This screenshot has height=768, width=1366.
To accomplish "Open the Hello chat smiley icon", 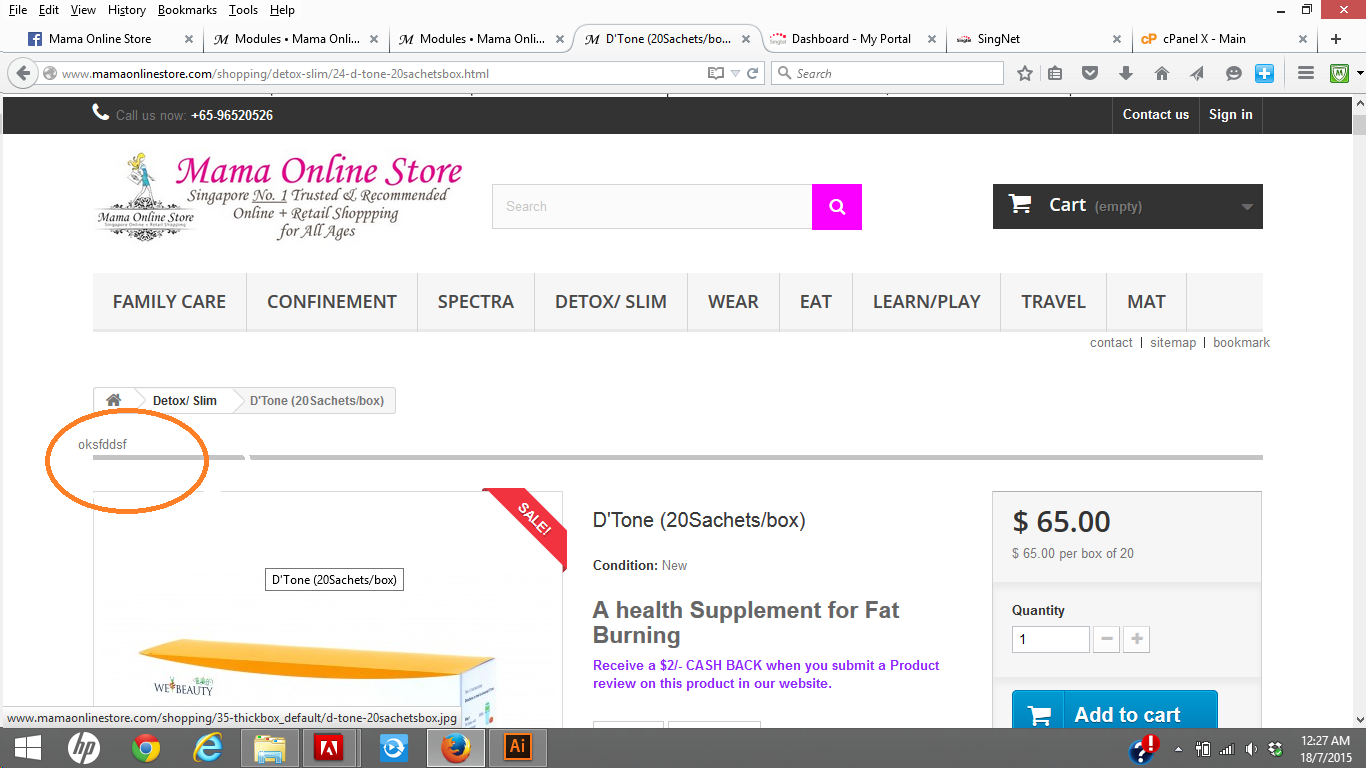I will tap(1233, 73).
